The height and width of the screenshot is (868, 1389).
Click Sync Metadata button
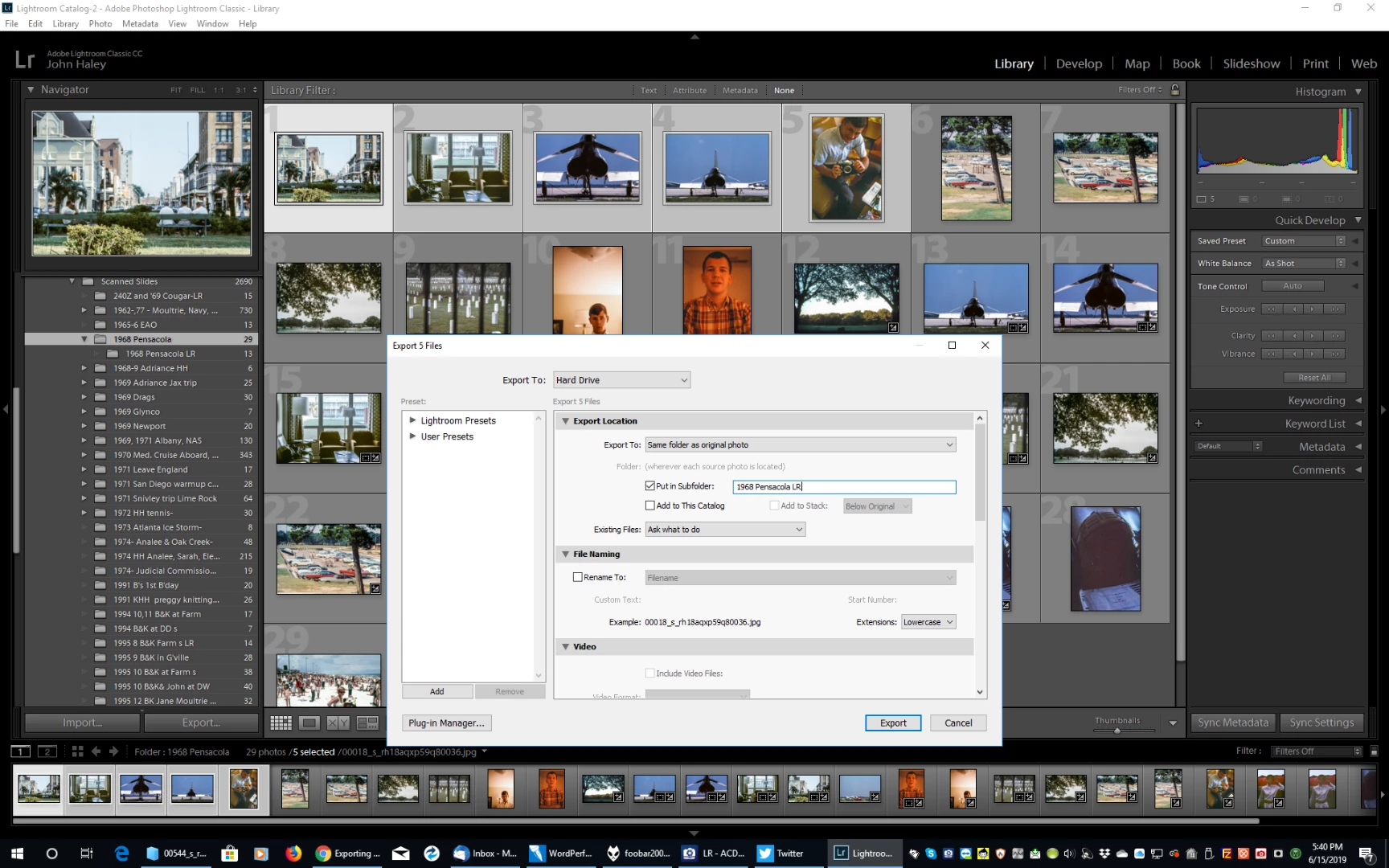[1233, 723]
